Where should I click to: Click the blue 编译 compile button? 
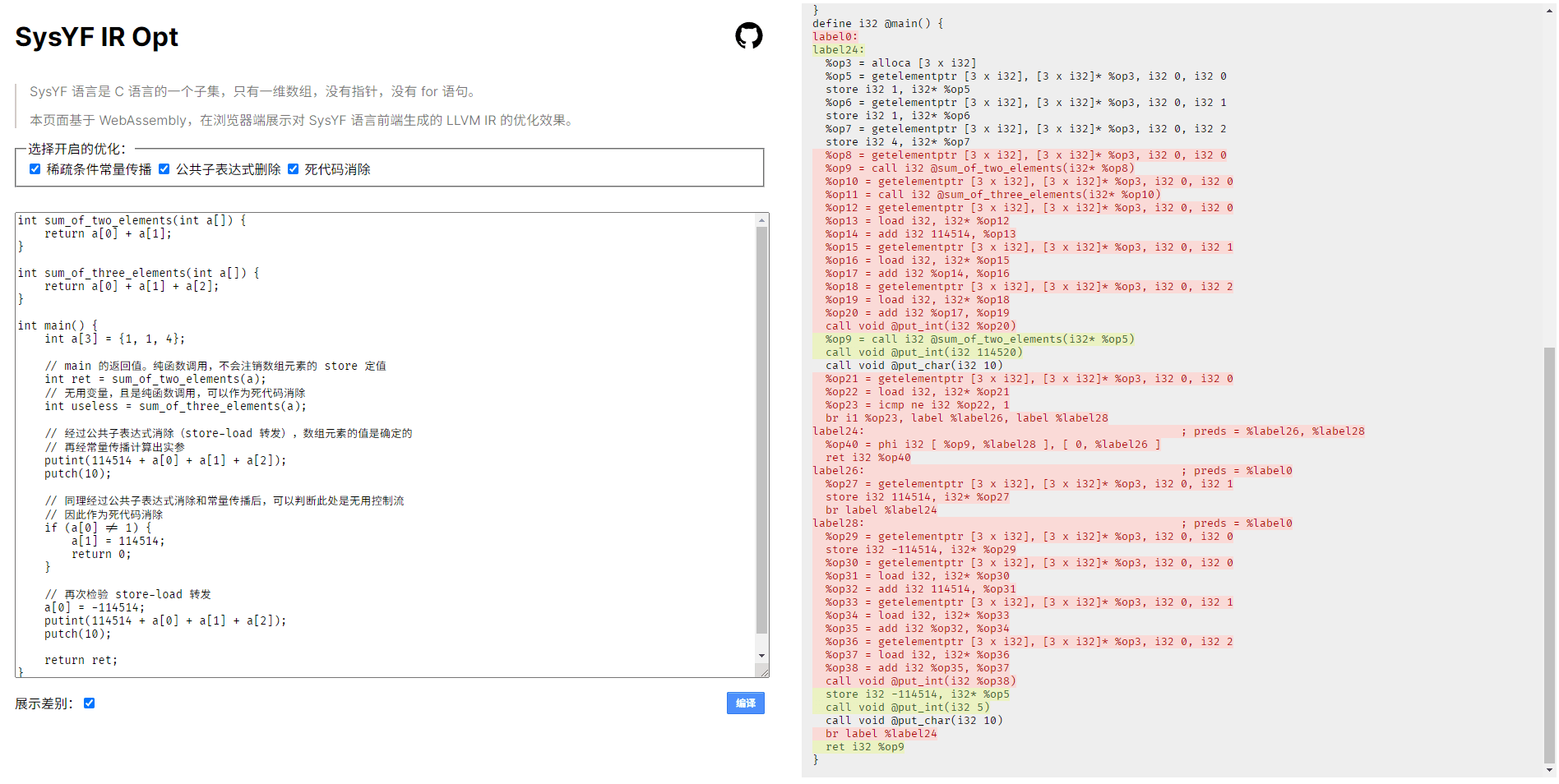click(x=746, y=703)
